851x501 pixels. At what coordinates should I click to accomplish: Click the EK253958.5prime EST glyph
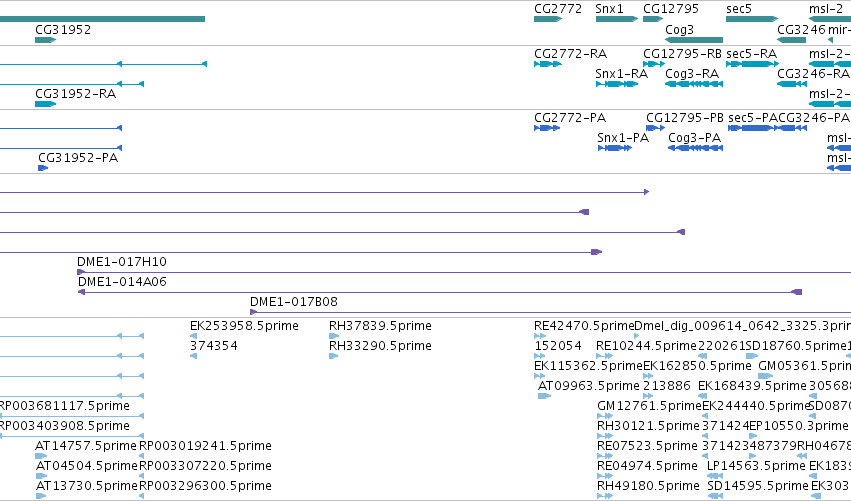[193, 336]
